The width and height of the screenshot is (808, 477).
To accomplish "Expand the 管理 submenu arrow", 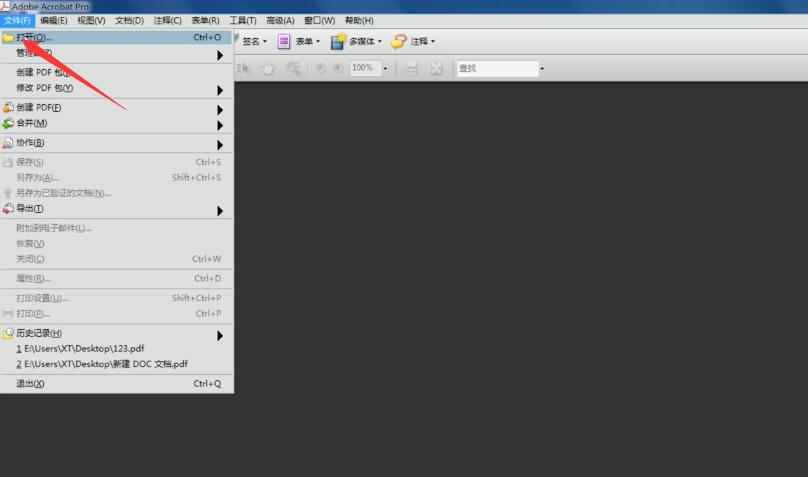I will click(x=220, y=55).
